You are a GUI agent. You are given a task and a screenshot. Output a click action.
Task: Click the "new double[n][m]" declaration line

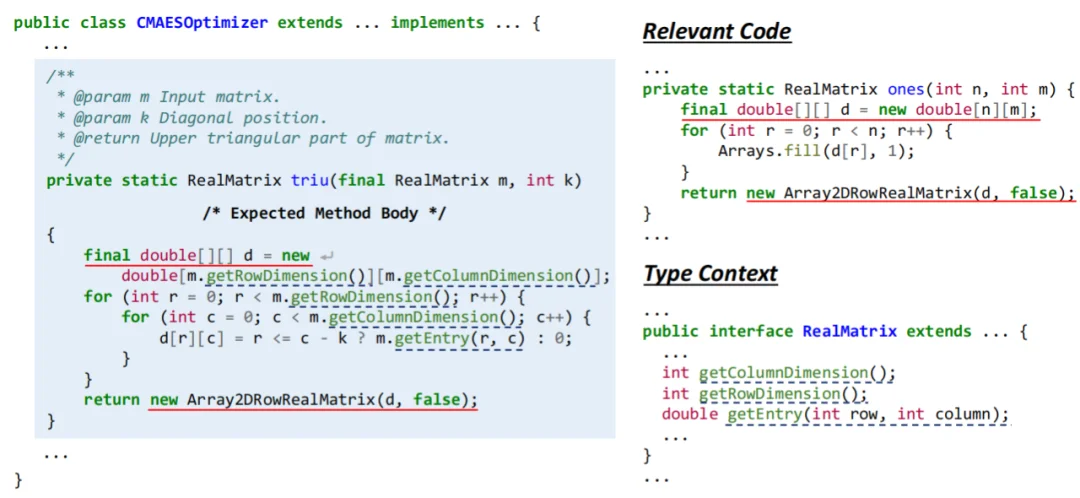[859, 110]
